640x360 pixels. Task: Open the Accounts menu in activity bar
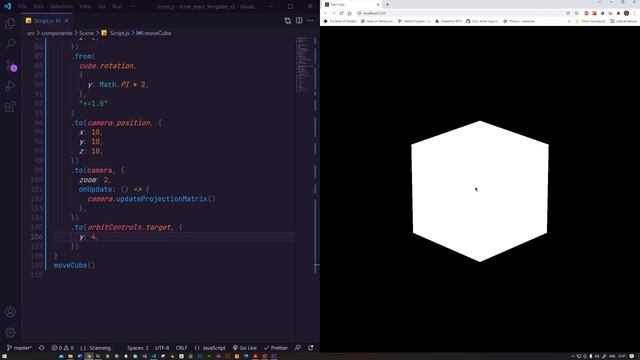[10, 312]
